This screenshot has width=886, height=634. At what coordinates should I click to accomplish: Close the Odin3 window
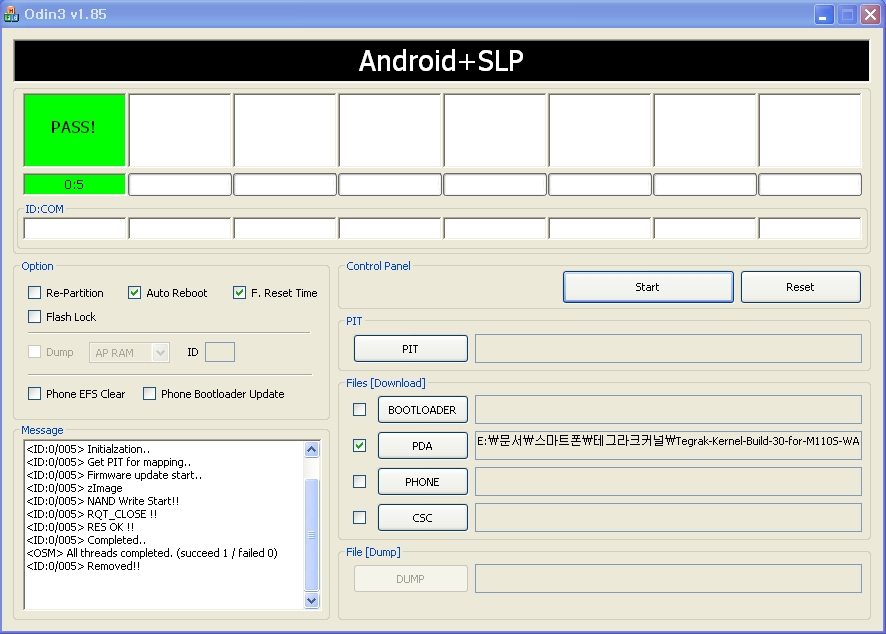click(x=869, y=14)
